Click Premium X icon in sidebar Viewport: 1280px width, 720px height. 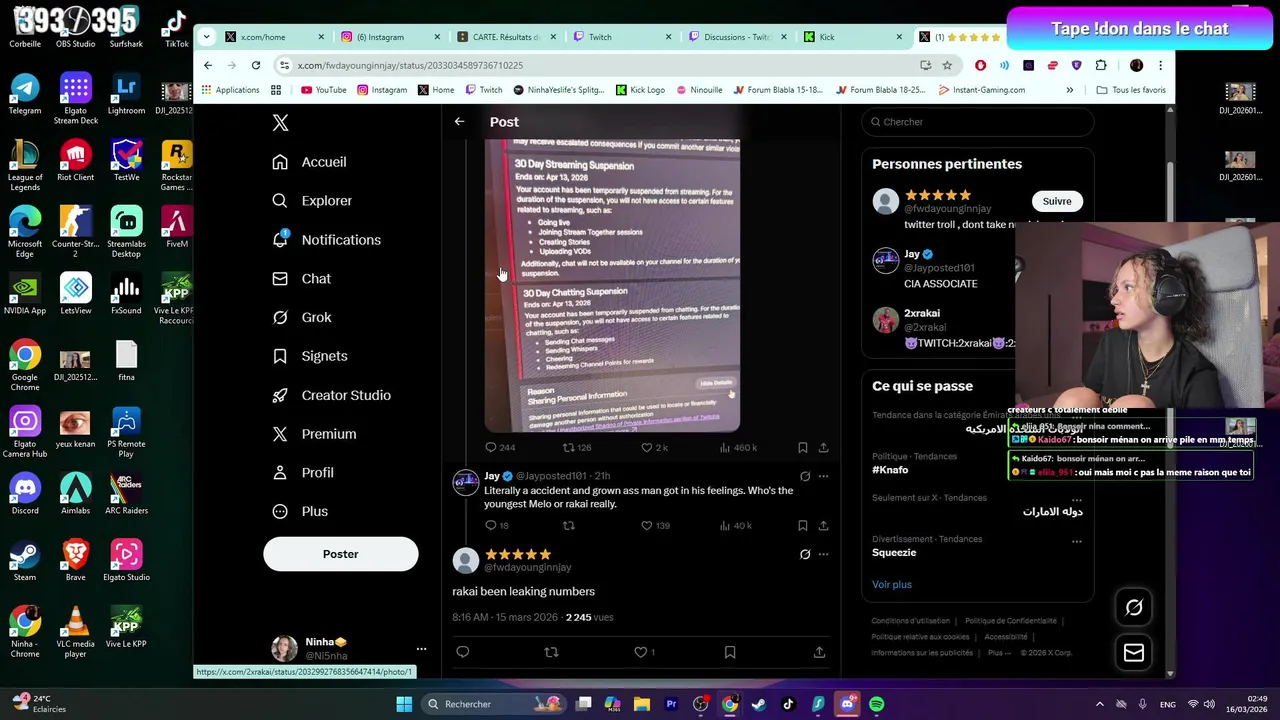tap(280, 434)
